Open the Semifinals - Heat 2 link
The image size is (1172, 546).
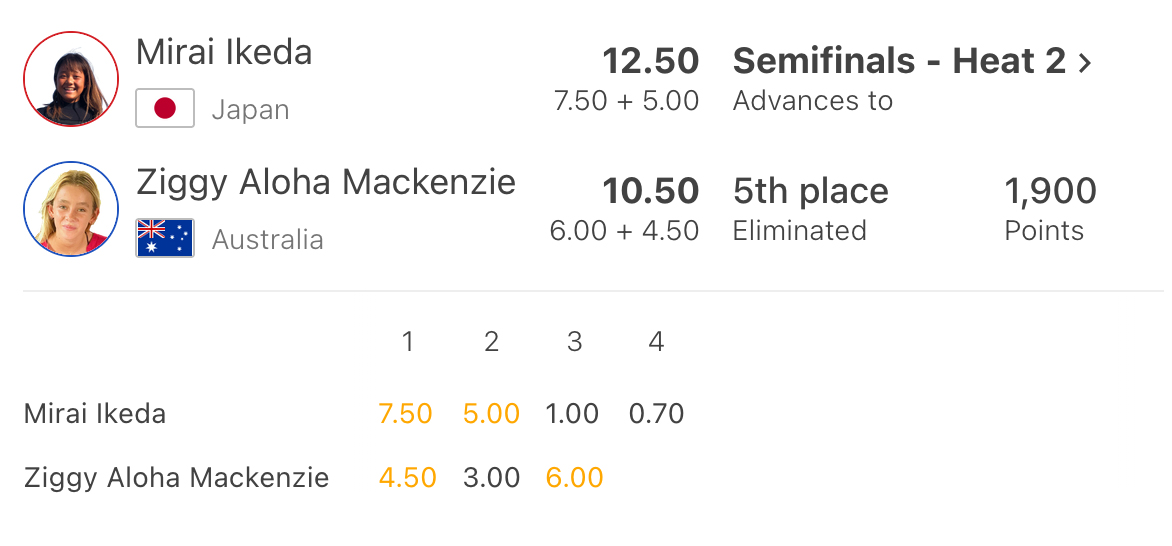[899, 62]
